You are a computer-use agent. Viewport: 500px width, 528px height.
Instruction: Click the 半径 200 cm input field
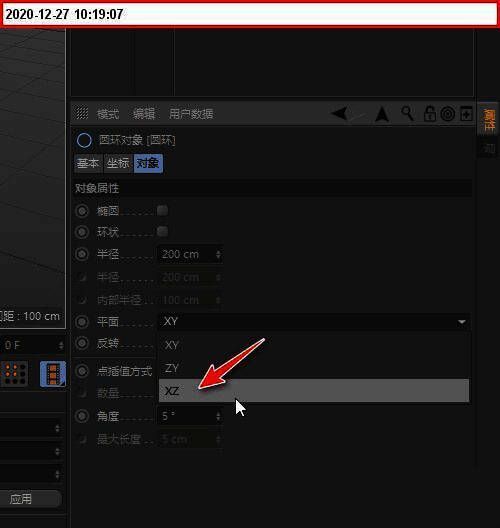click(186, 254)
